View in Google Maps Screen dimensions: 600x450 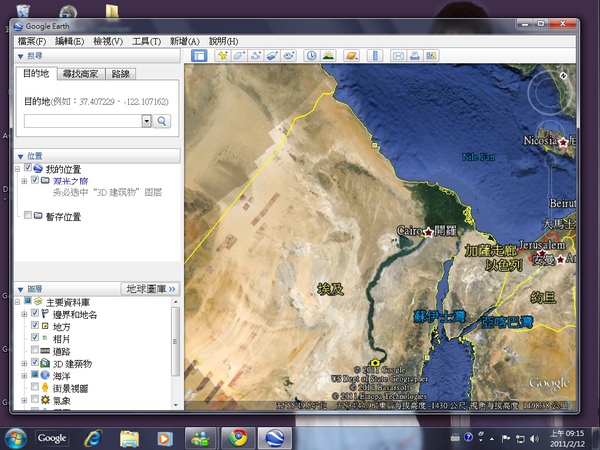431,56
